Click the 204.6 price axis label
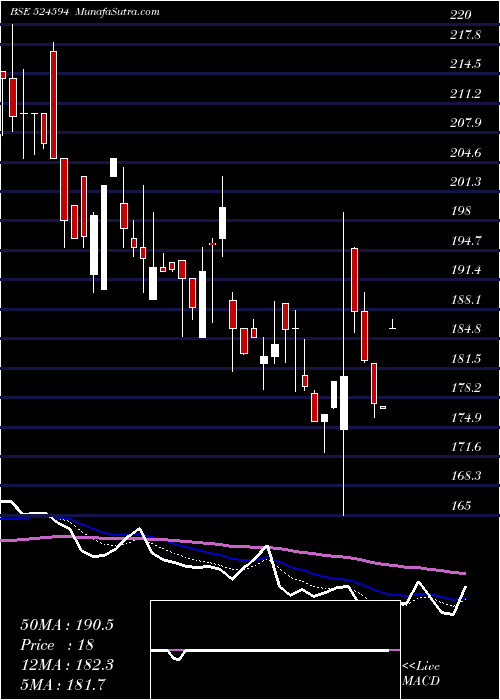 466,153
